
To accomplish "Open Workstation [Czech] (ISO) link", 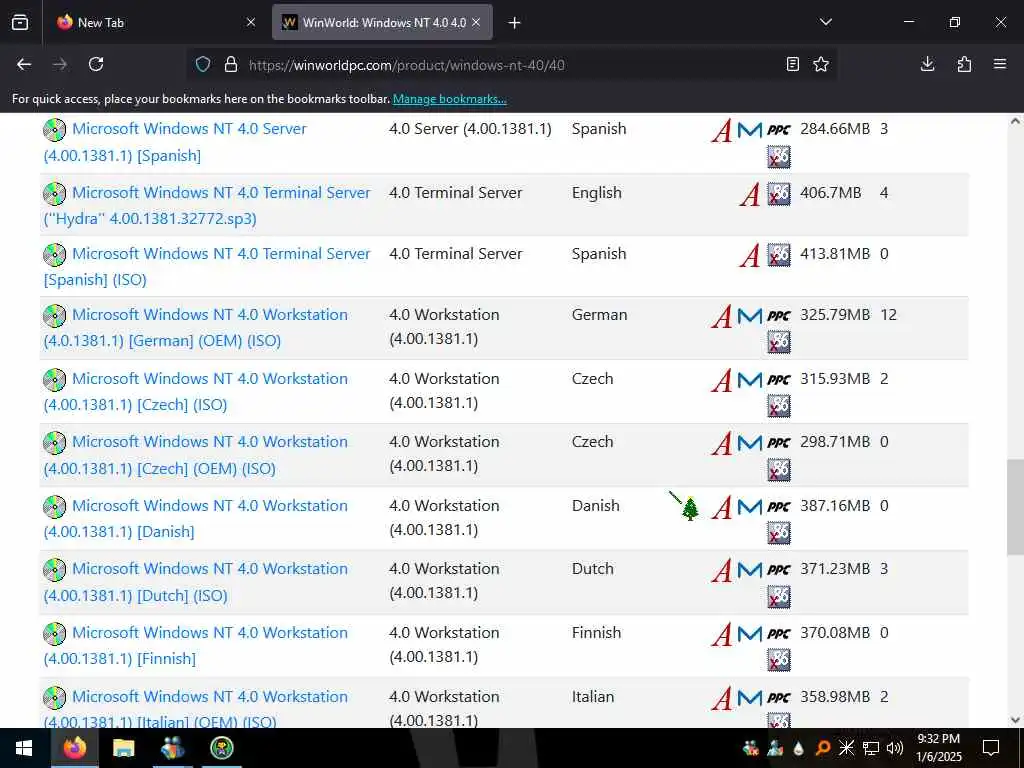I will tap(196, 391).
